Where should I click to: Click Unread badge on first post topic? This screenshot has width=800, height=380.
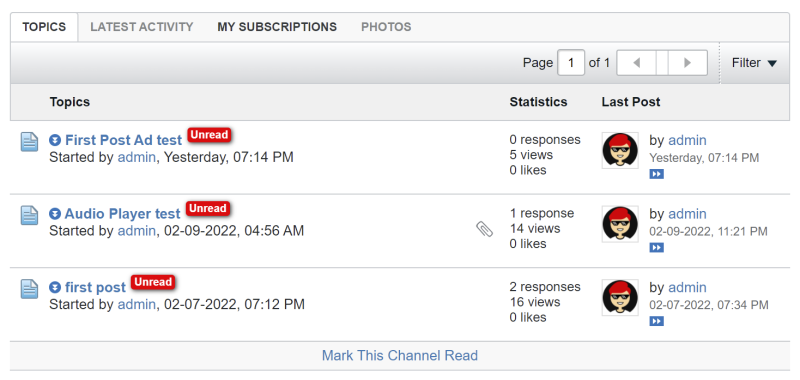[153, 282]
